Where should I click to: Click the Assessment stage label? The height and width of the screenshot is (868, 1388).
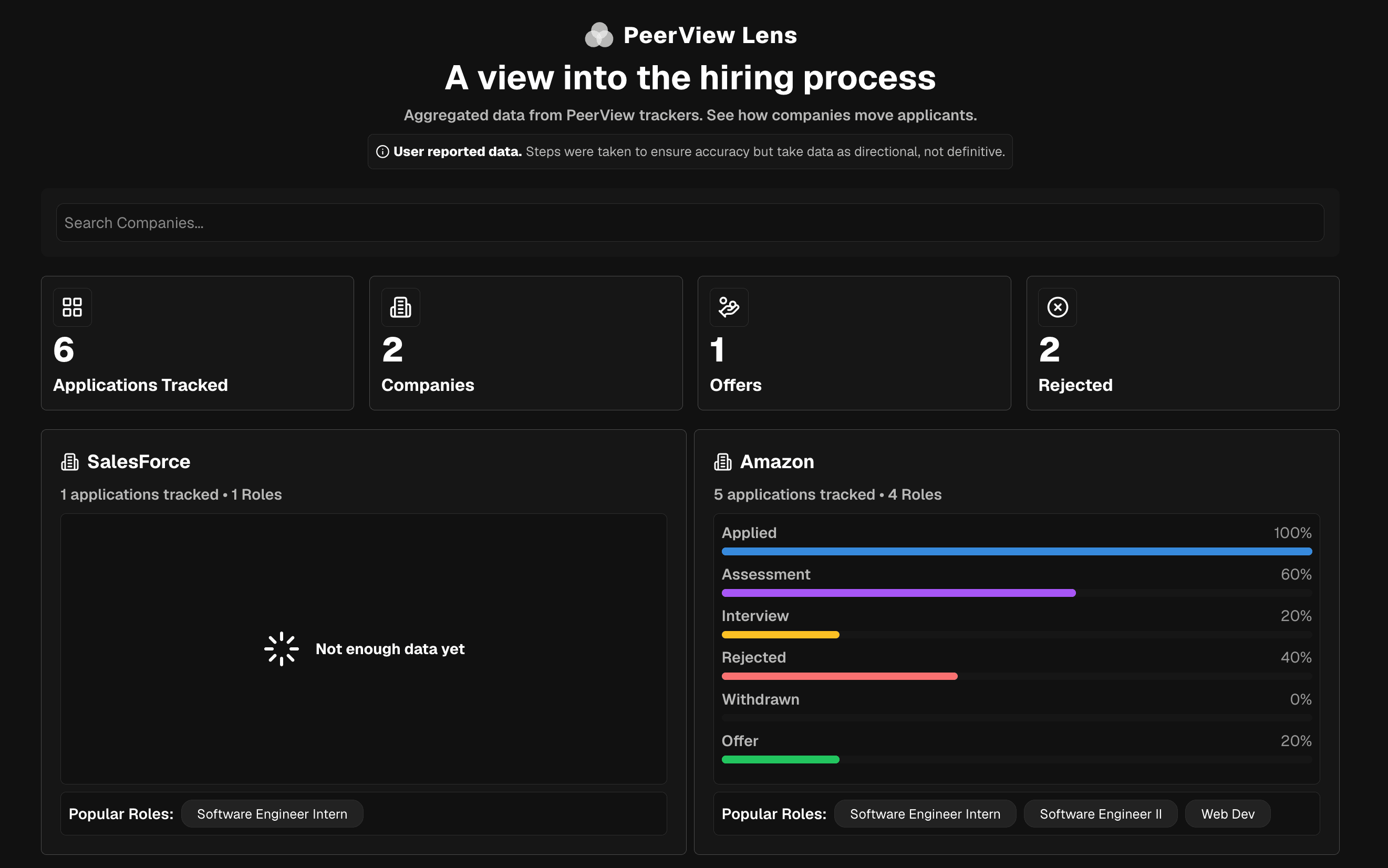[x=766, y=574]
